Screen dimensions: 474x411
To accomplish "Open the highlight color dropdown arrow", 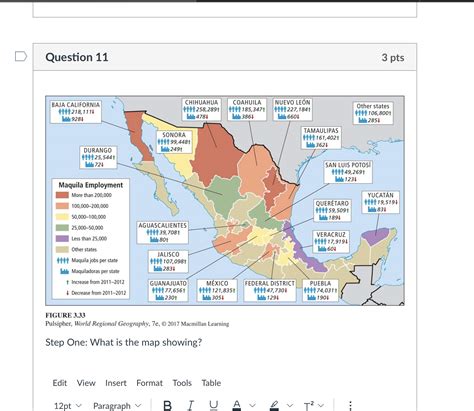I will (290, 406).
